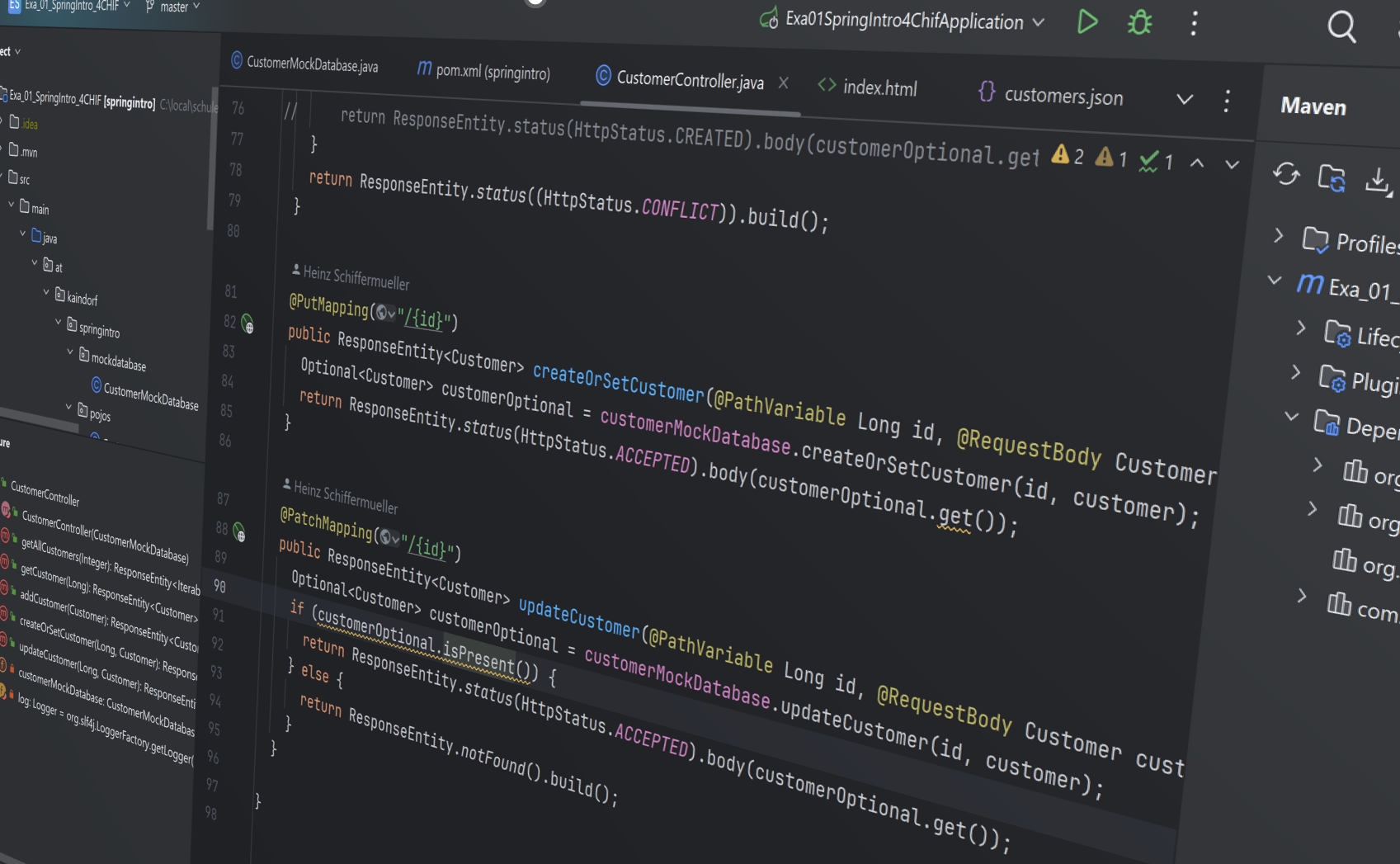
Task: Open the more actions menu beside the debug button
Action: tap(1194, 23)
